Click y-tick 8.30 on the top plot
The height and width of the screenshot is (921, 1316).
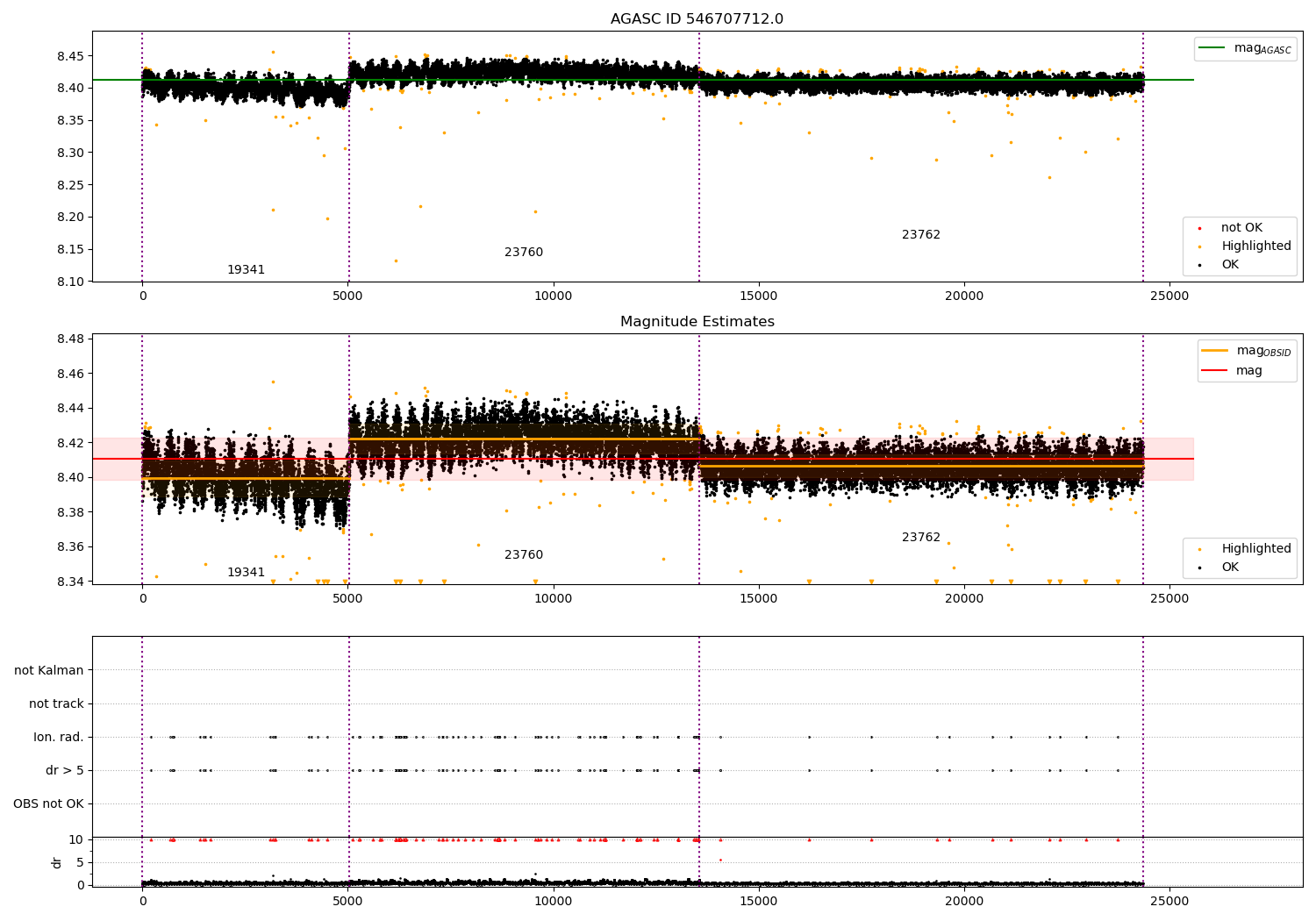coord(70,153)
